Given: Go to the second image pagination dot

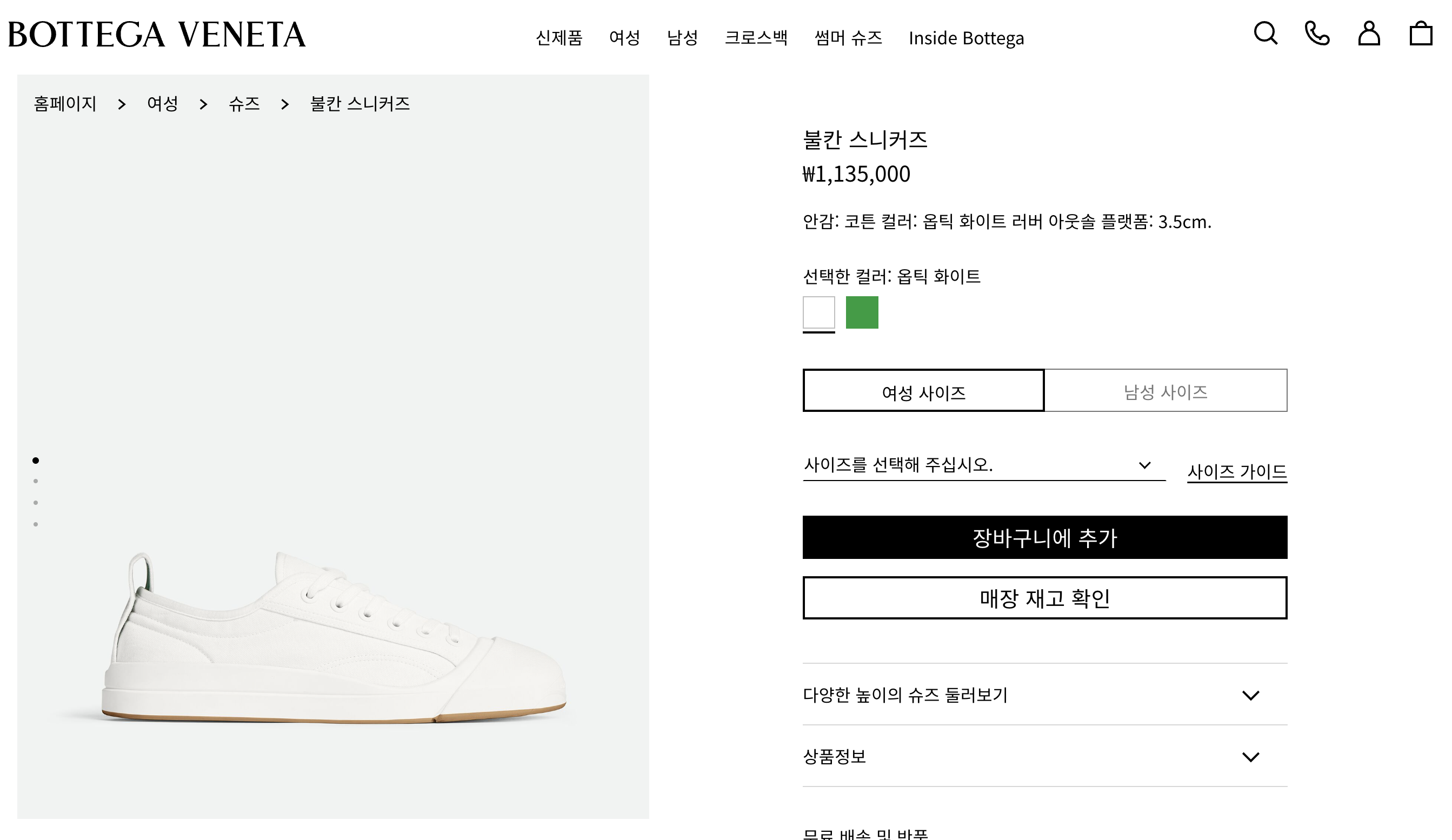Looking at the screenshot, I should pos(36,481).
